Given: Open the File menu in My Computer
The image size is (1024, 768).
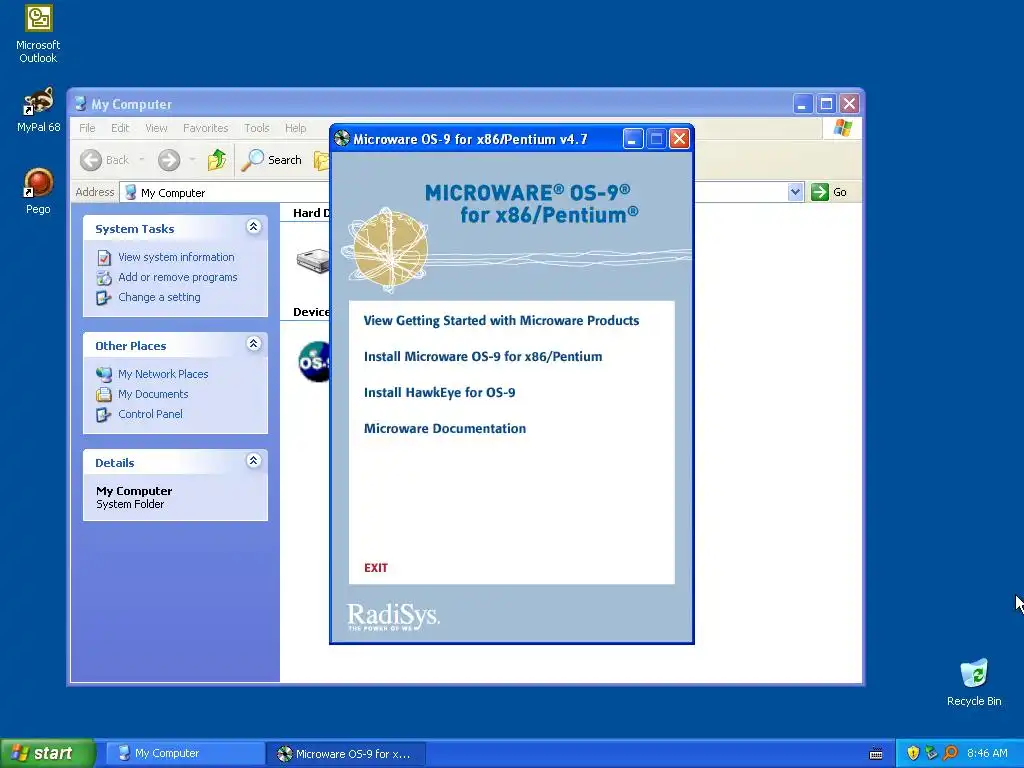Looking at the screenshot, I should 87,128.
